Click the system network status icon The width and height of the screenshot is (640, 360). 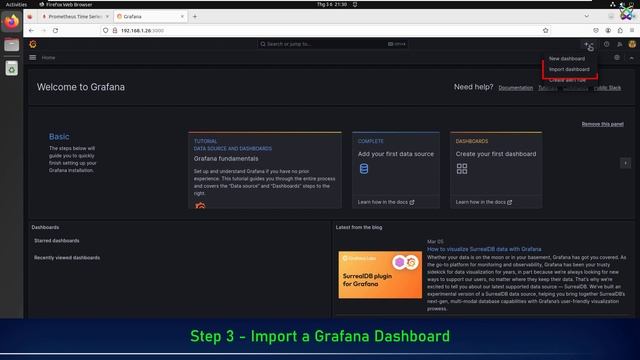(612, 4)
